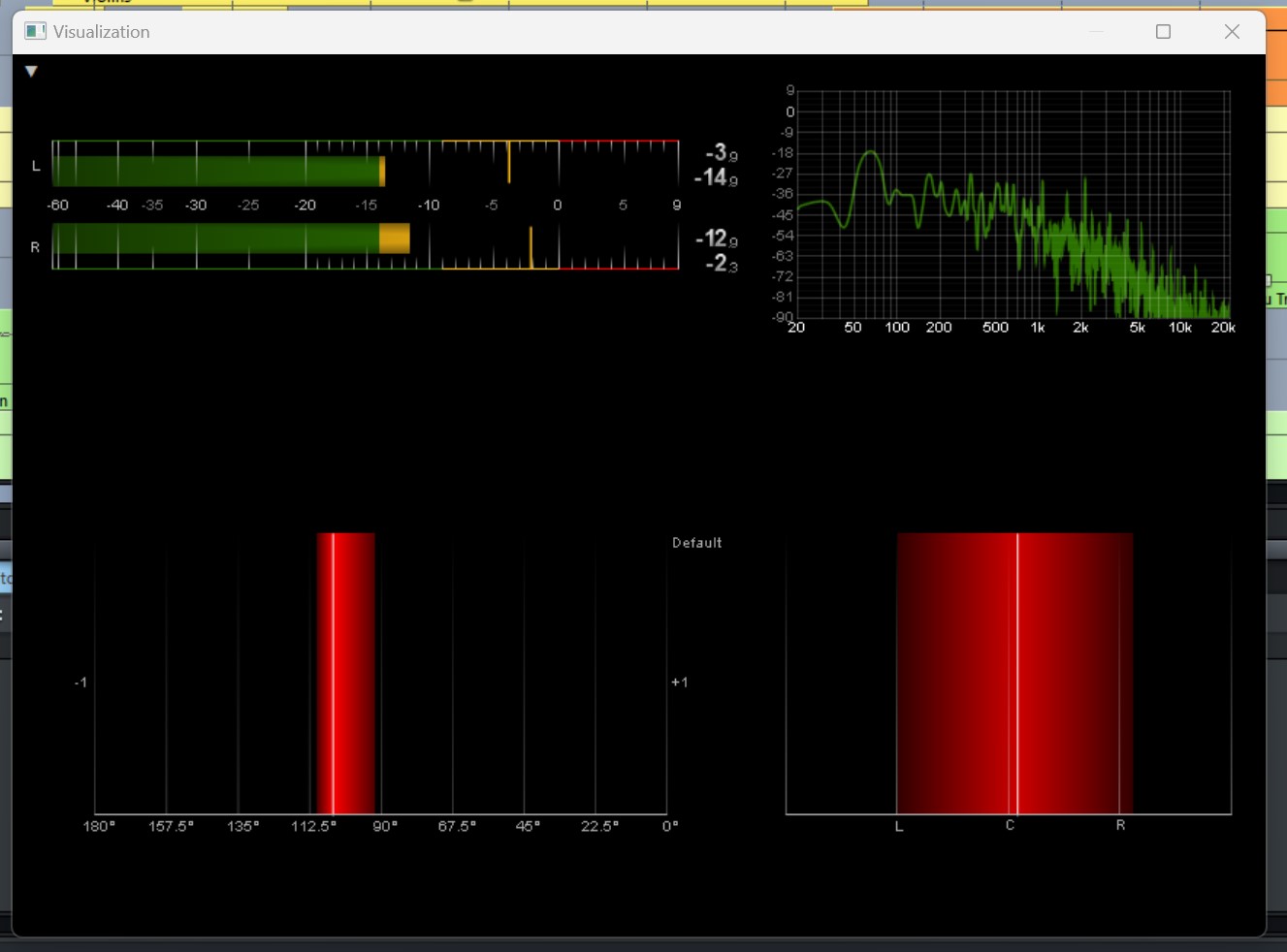Click the Visualization window title icon
This screenshot has height=952, width=1287.
35,31
